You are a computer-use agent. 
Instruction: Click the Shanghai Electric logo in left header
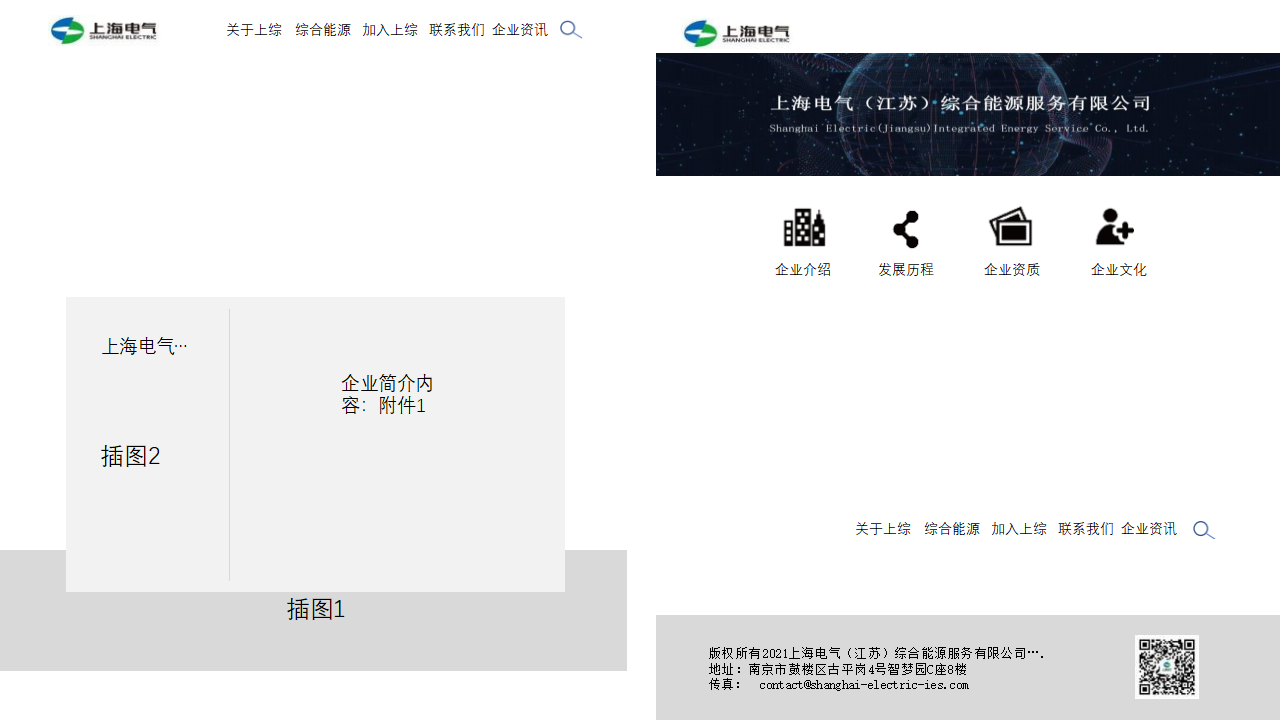tap(104, 30)
